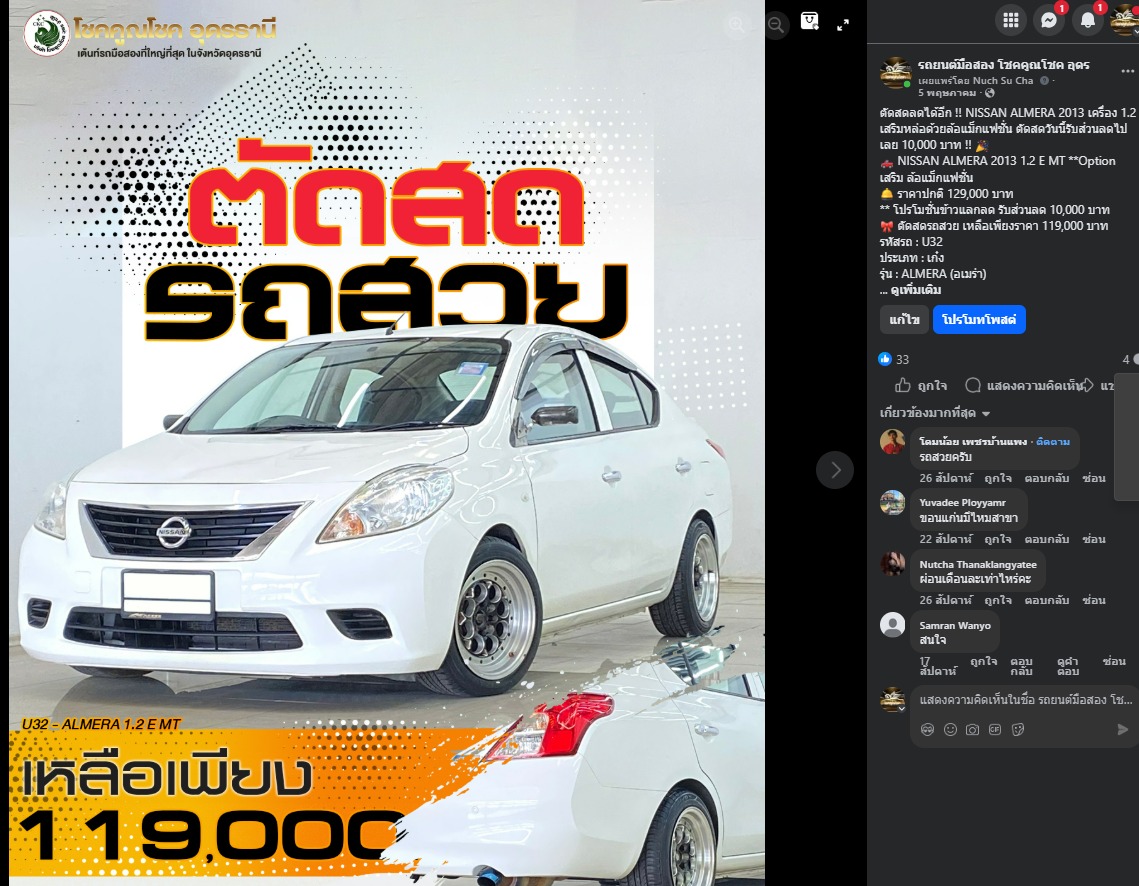Open post options three-dot menu
The width and height of the screenshot is (1139, 886).
click(1127, 71)
